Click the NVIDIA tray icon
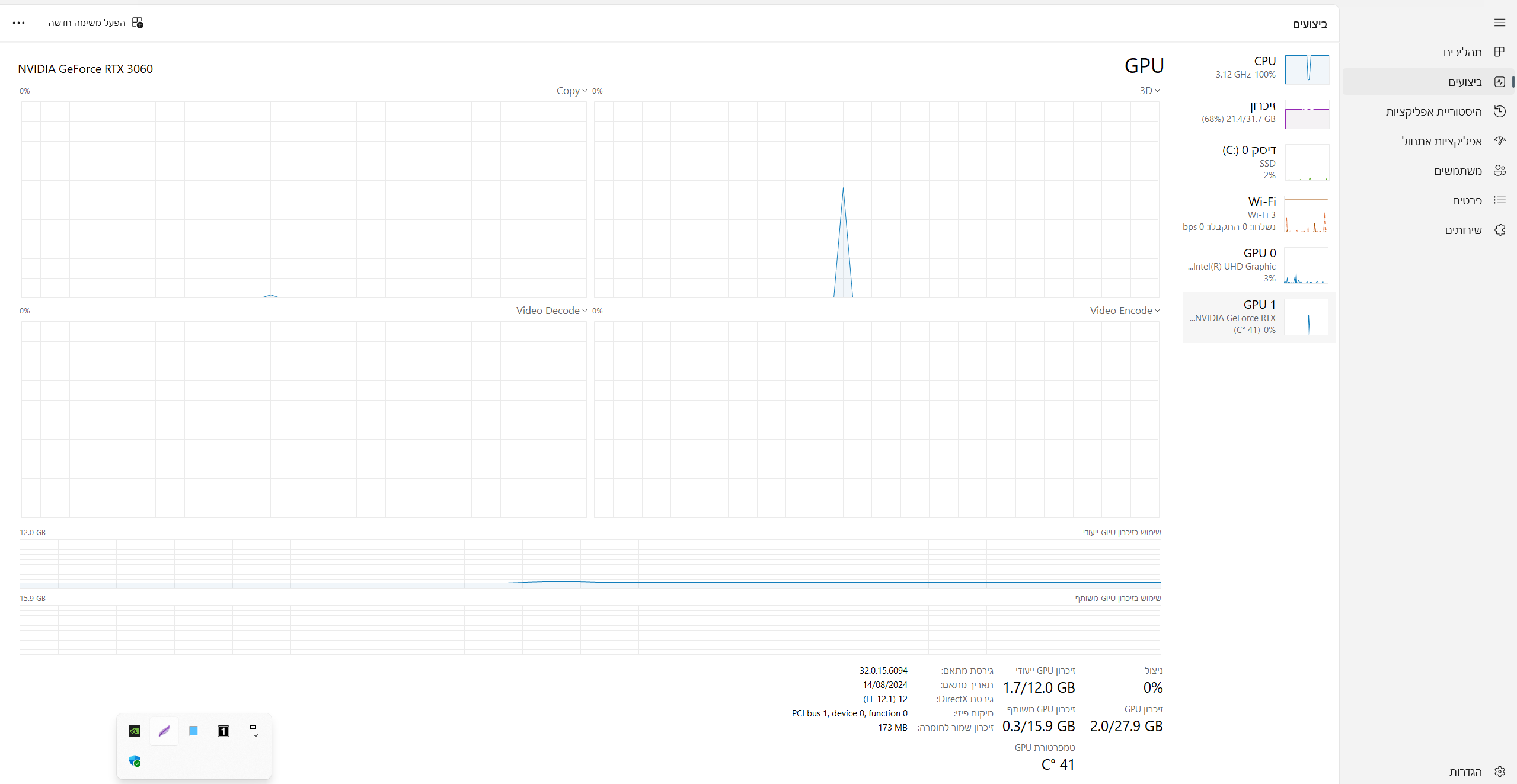The image size is (1517, 784). pyautogui.click(x=135, y=731)
